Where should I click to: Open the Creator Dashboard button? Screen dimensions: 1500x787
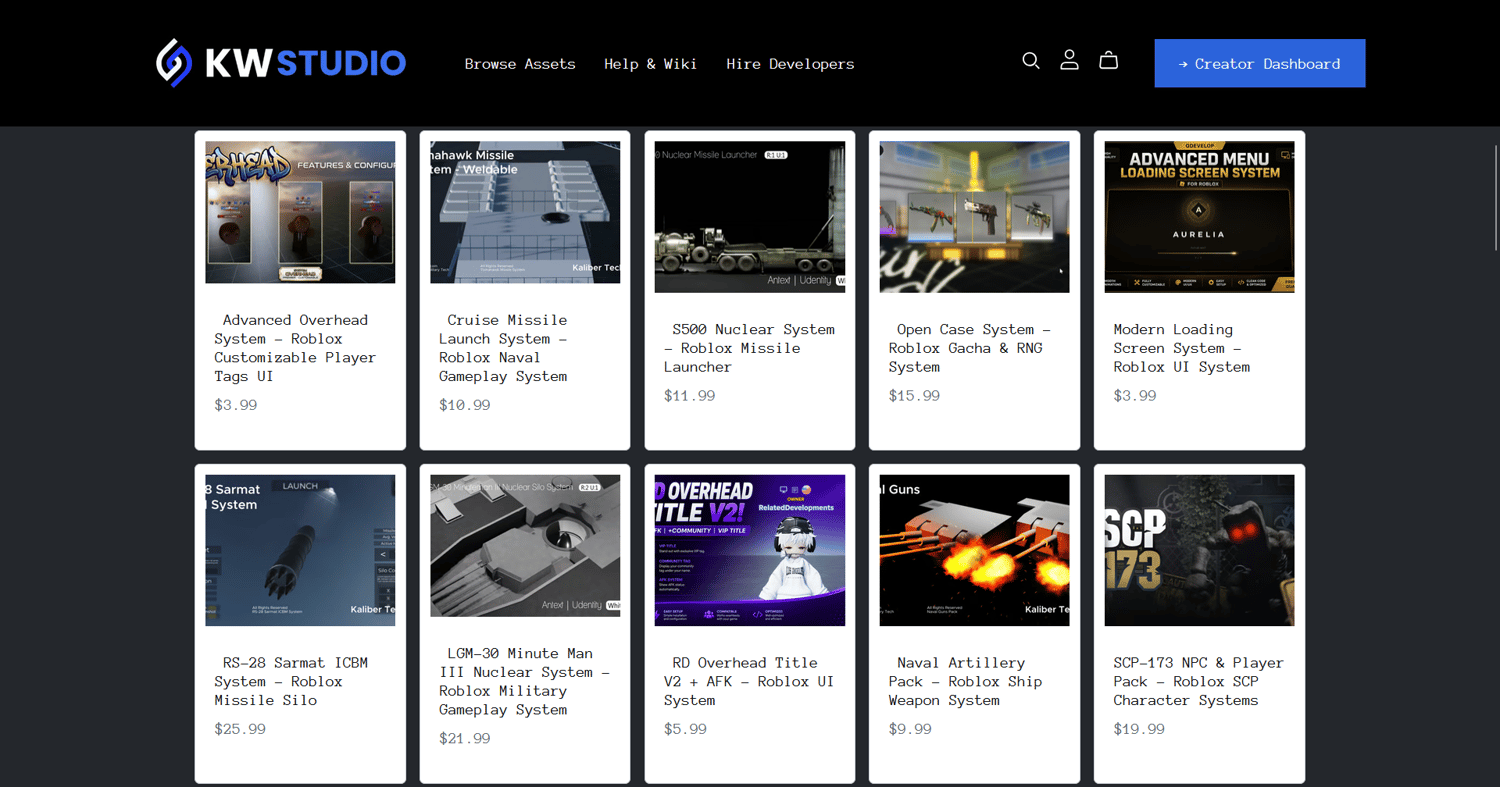1260,63
